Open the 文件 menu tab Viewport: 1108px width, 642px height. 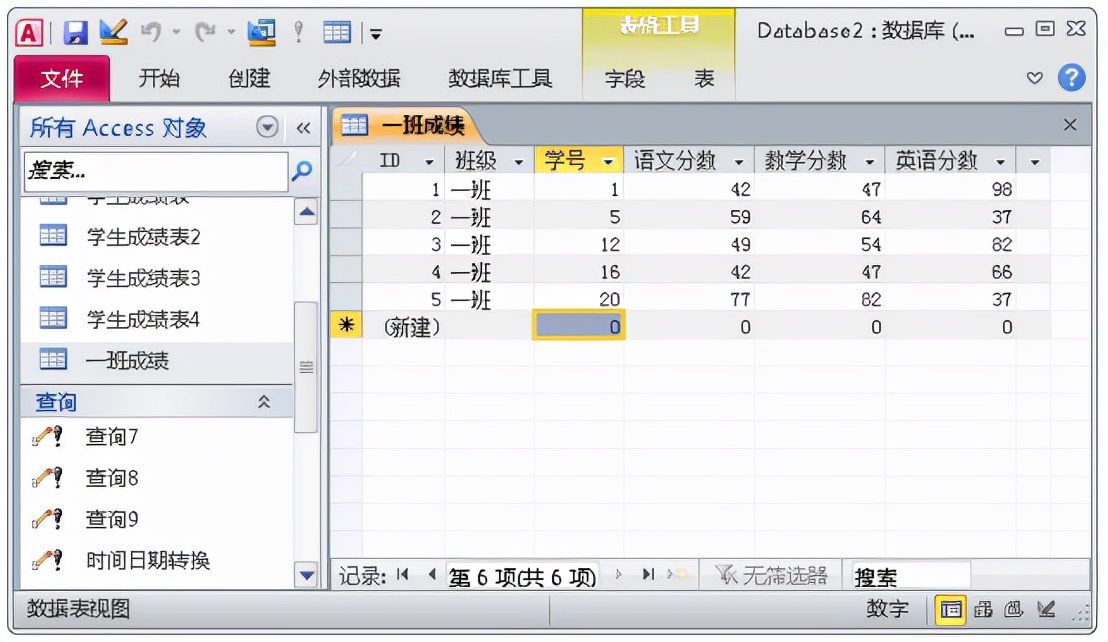[61, 78]
